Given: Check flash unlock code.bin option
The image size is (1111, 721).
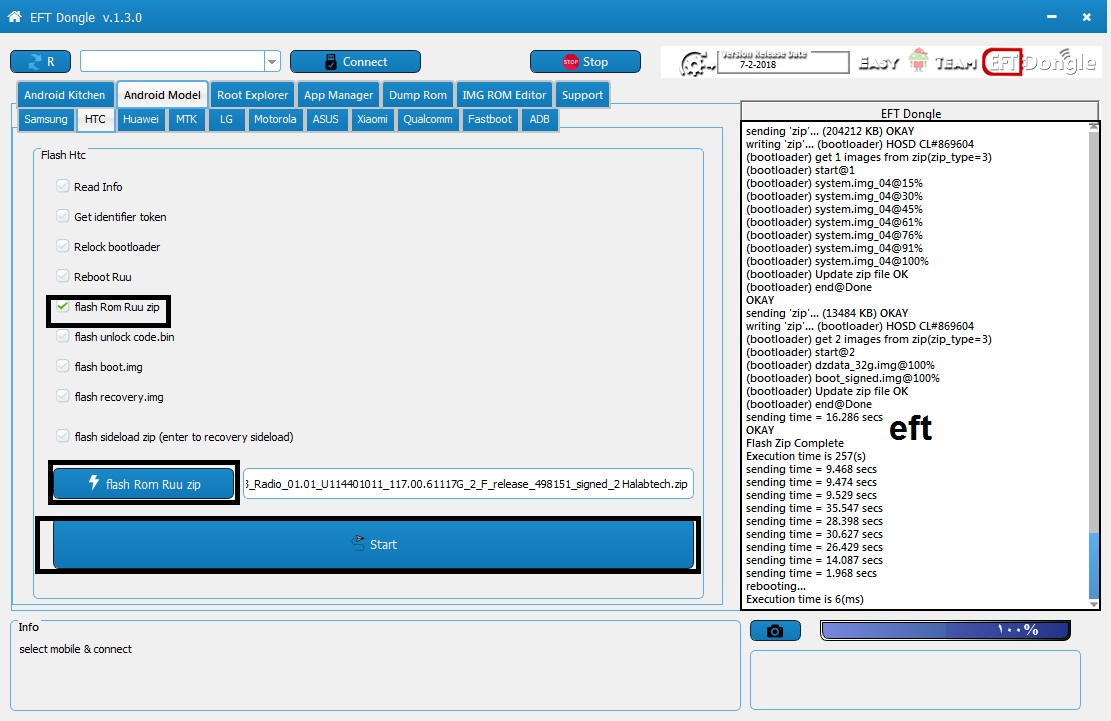Looking at the screenshot, I should pyautogui.click(x=62, y=336).
